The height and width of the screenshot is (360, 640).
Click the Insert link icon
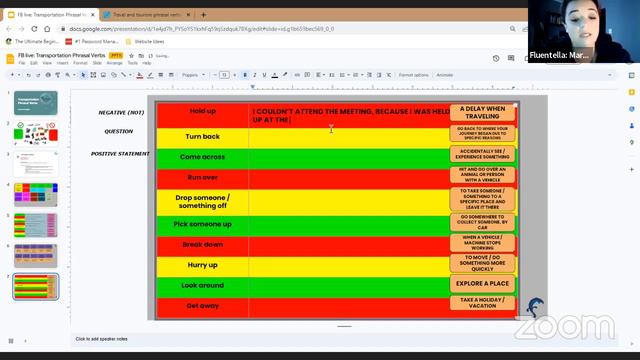click(297, 75)
